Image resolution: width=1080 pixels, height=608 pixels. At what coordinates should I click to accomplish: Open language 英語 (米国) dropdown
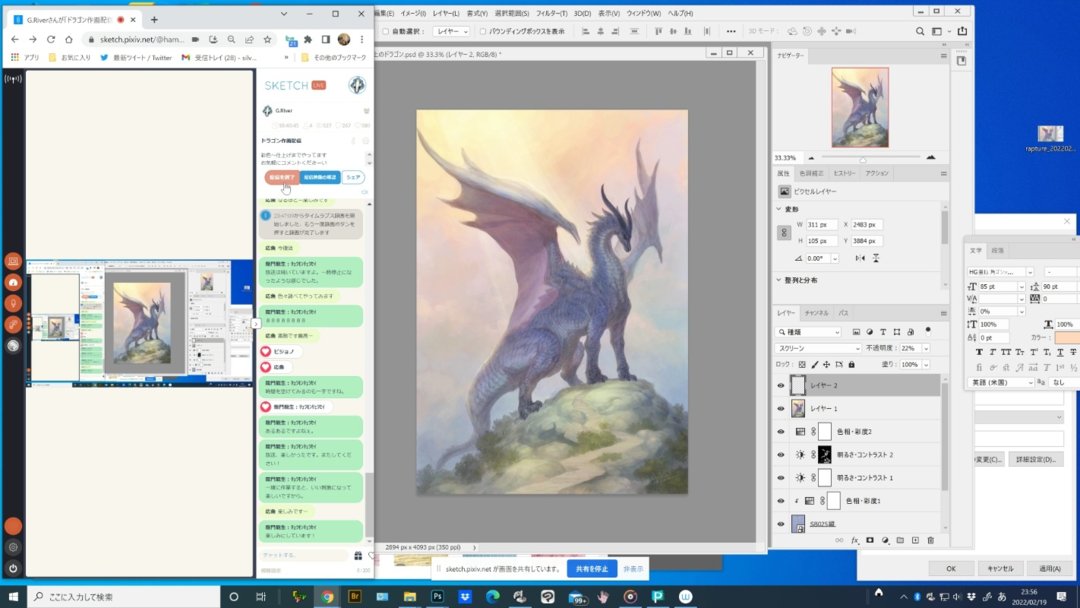1001,382
